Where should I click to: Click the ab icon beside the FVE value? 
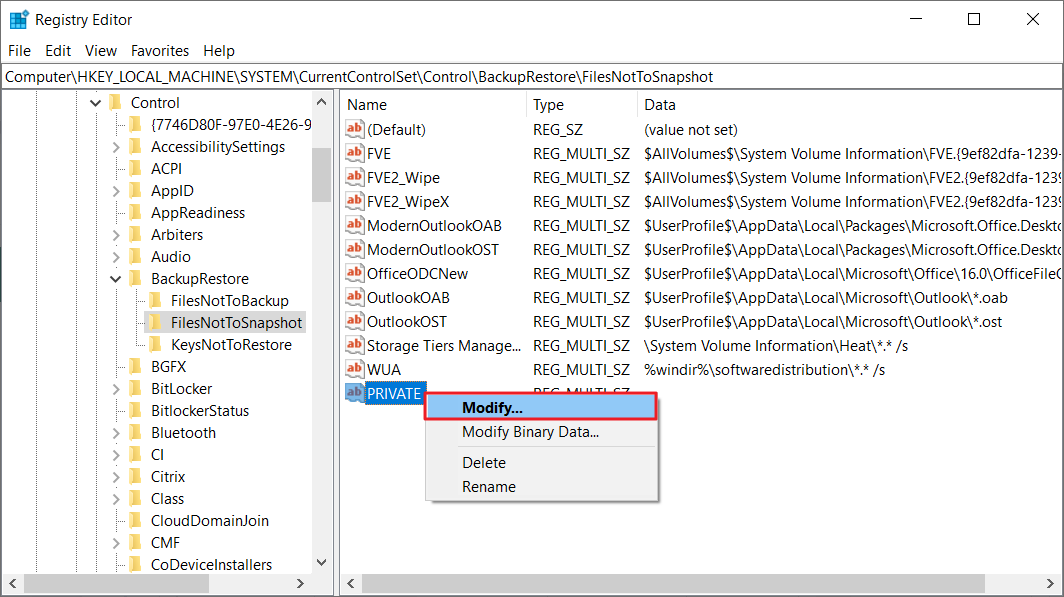point(354,153)
